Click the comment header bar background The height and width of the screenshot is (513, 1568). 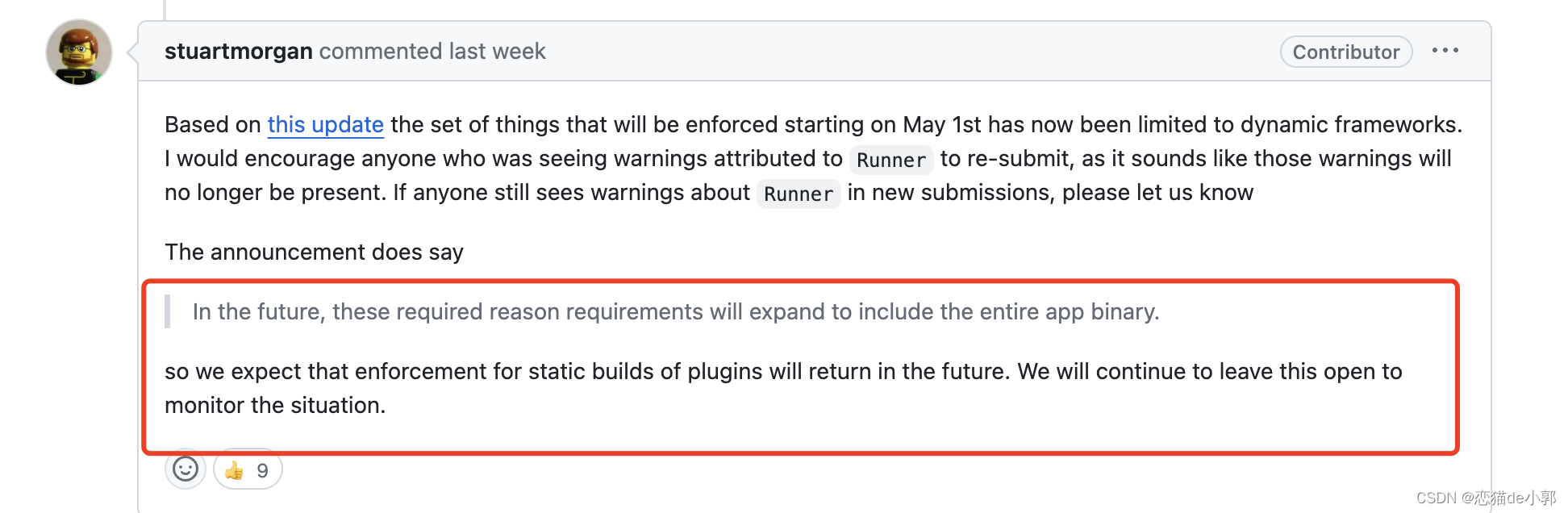pyautogui.click(x=887, y=52)
